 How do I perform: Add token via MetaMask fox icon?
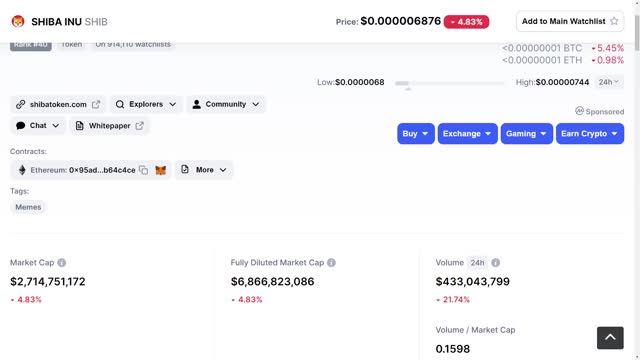(161, 170)
